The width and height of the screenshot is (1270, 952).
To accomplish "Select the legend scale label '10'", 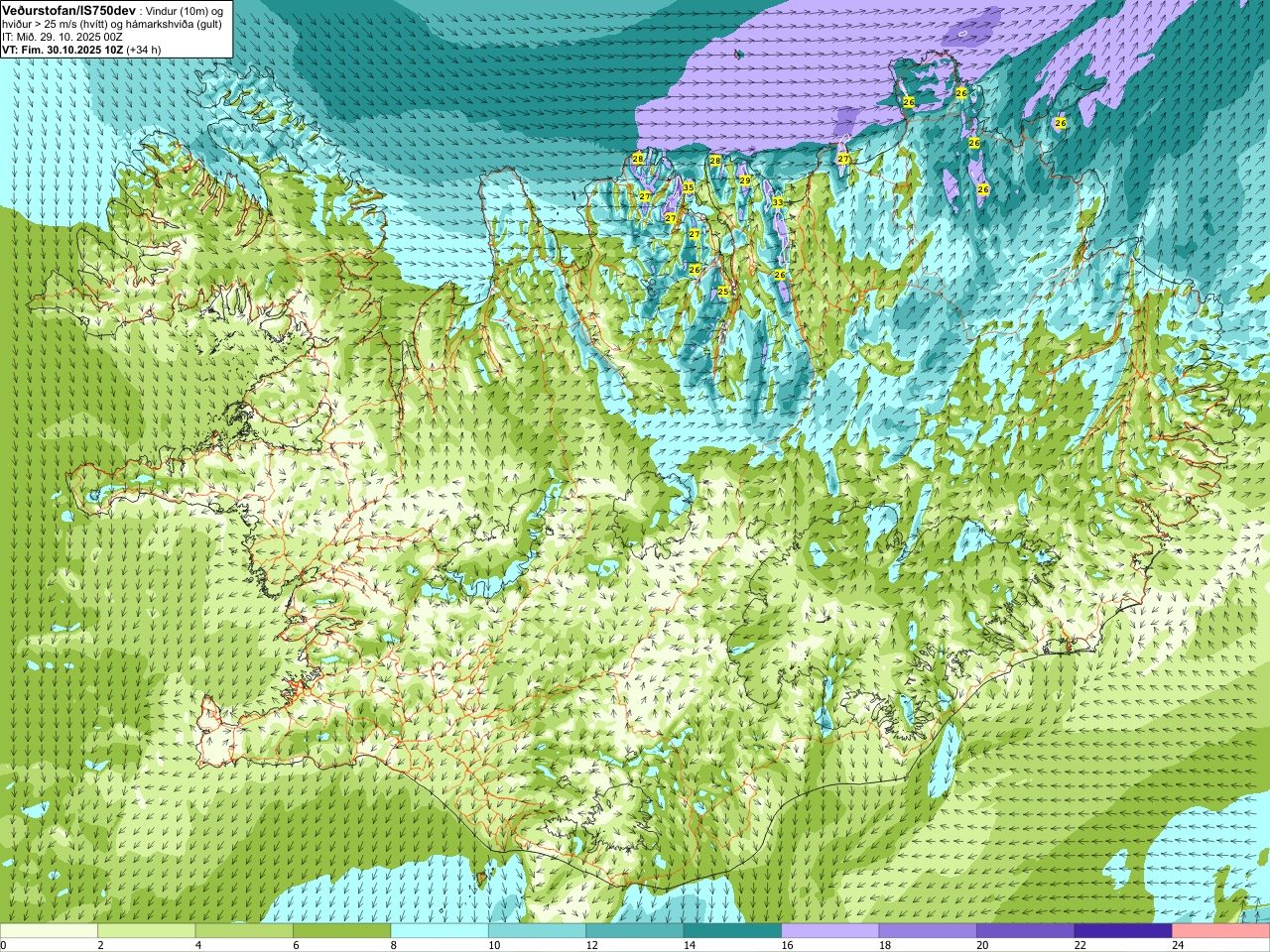I will point(493,945).
